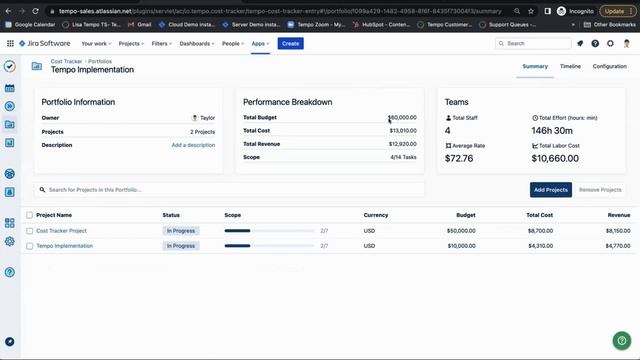Click the Tempo checkmark logo in sidebar
640x360 pixels.
pyautogui.click(x=10, y=66)
